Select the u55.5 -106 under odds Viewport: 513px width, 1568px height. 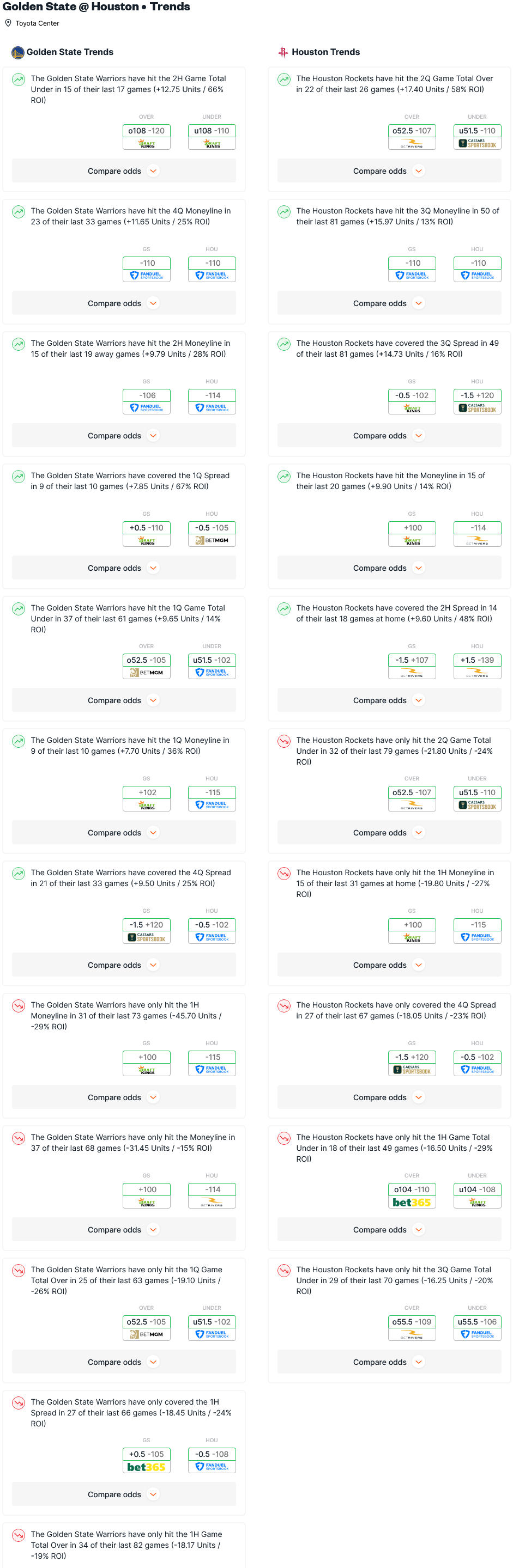[x=477, y=1321]
